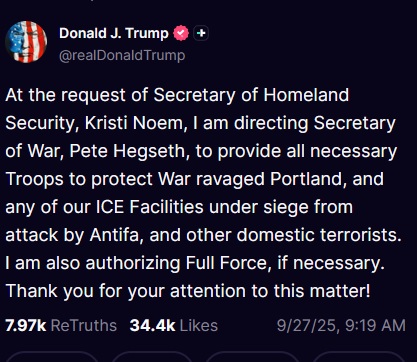Open the 9/27/25, 9:19 AM timestamp
Viewport: 417px width, 362px height.
[341, 325]
